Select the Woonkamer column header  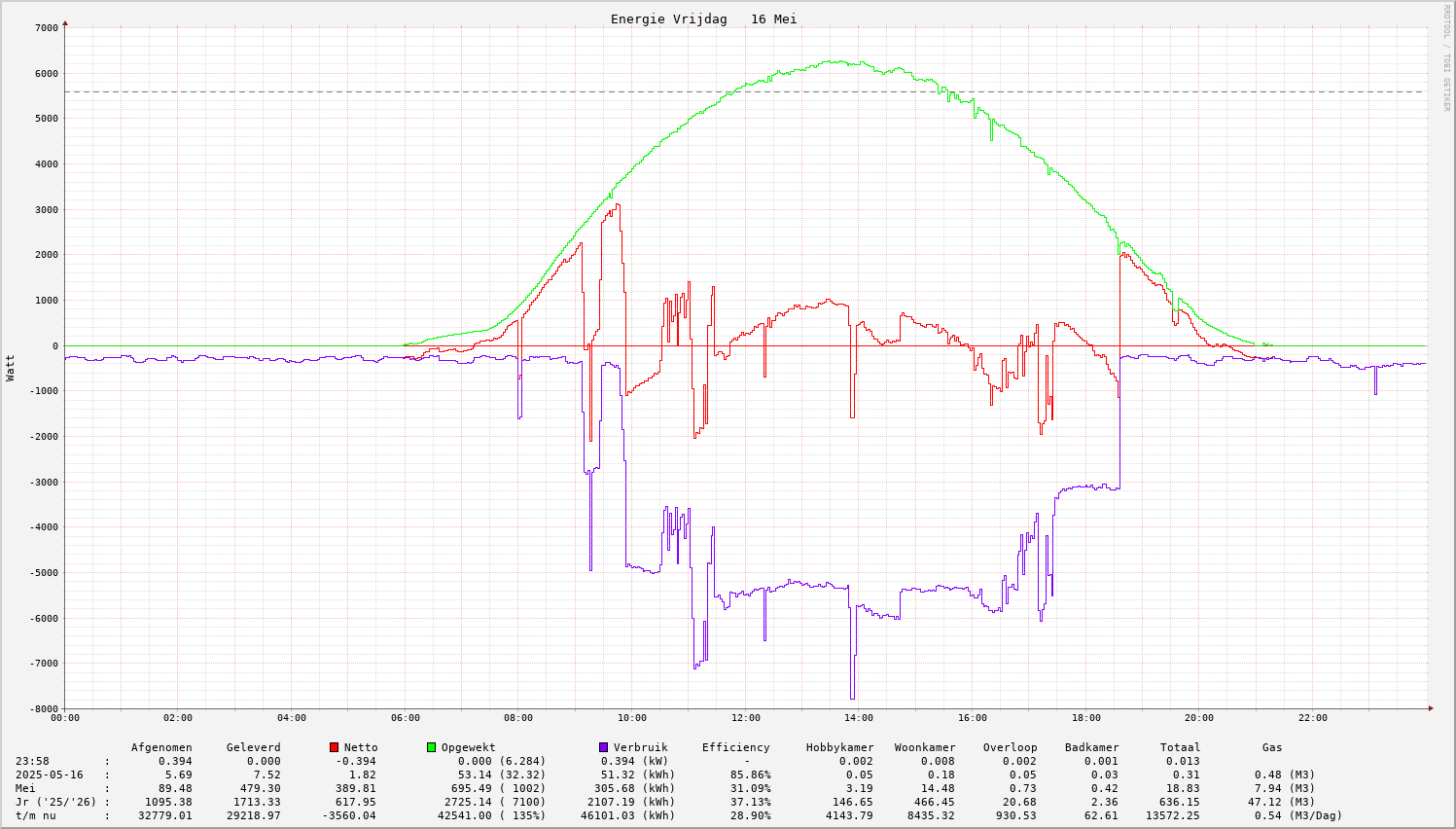click(x=925, y=747)
